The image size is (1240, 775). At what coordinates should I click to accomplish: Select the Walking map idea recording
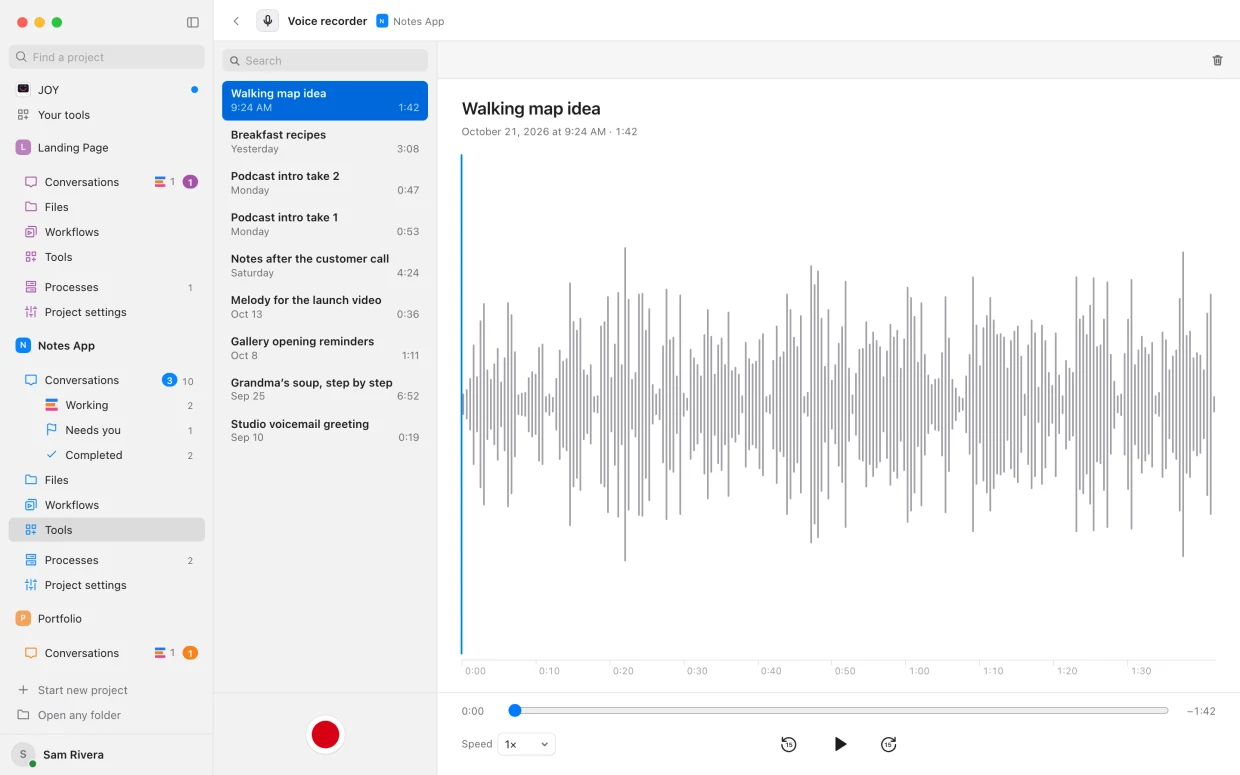pos(325,100)
